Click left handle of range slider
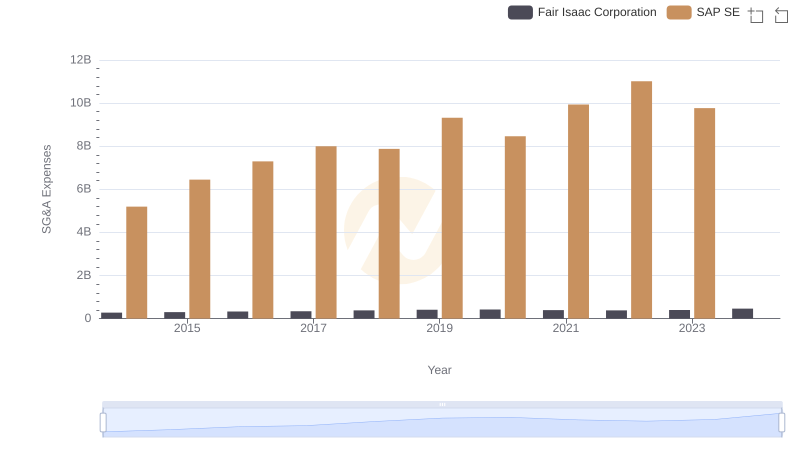 (103, 423)
